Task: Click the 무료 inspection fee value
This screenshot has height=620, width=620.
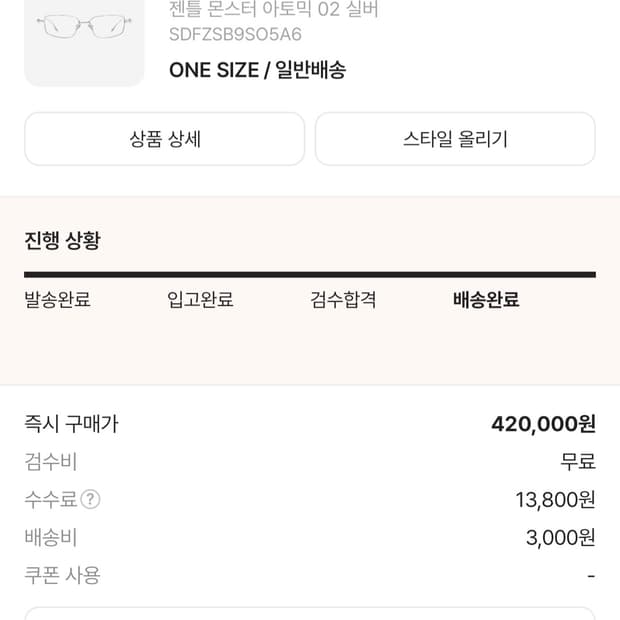Action: point(577,462)
